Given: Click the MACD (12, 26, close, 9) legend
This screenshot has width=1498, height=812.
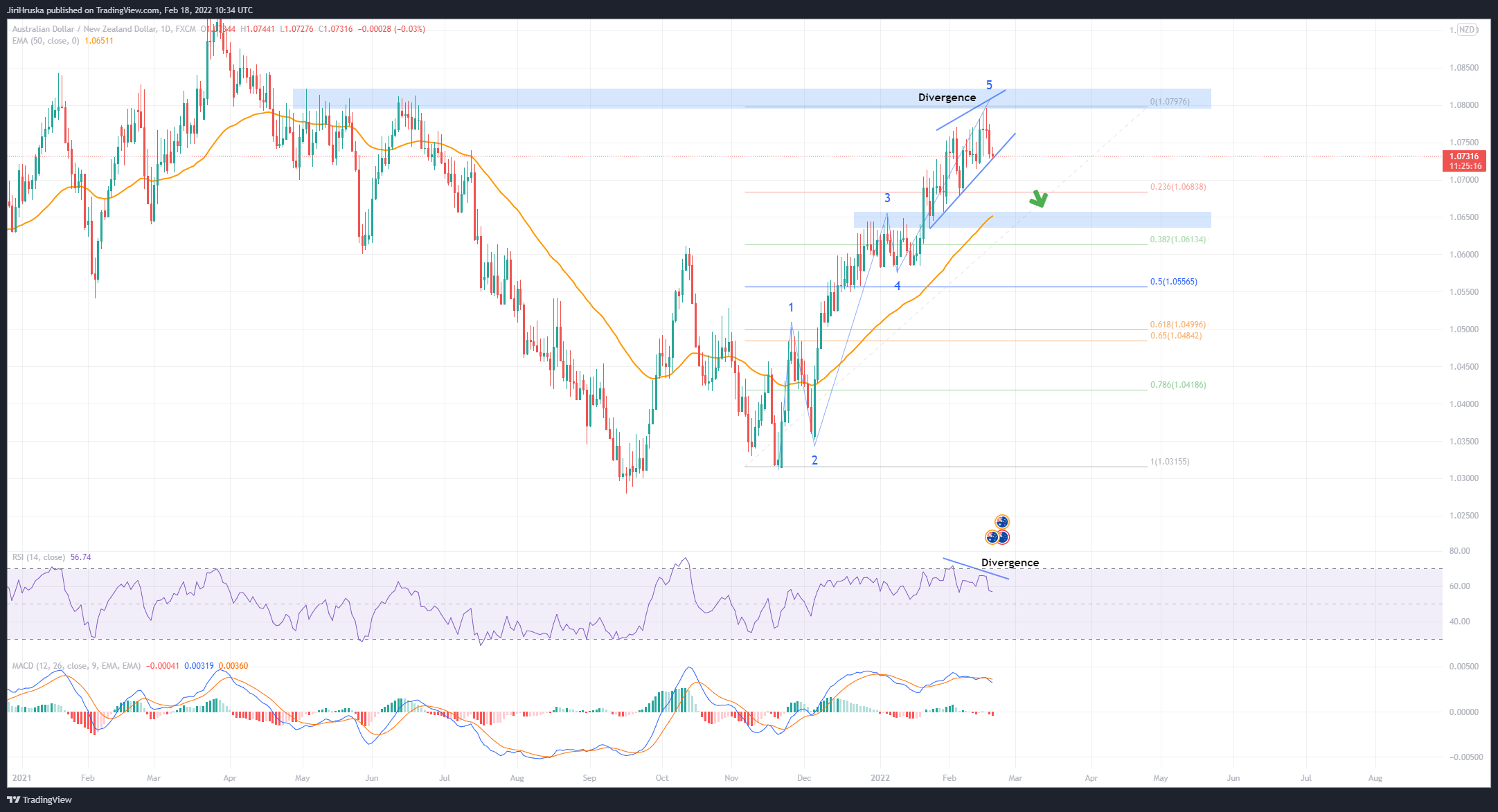Looking at the screenshot, I should [x=76, y=666].
